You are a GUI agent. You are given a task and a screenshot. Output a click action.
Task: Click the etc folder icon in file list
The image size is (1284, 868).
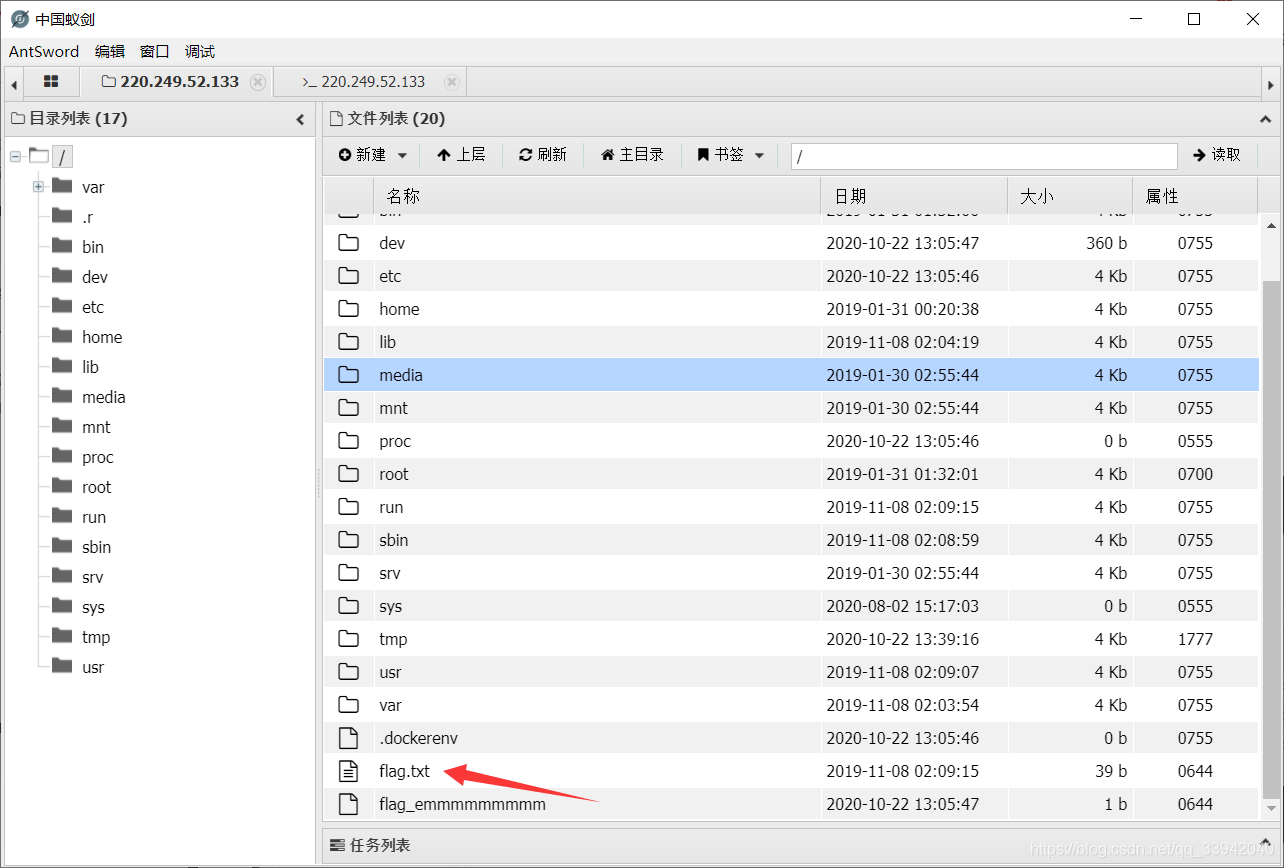(x=348, y=276)
